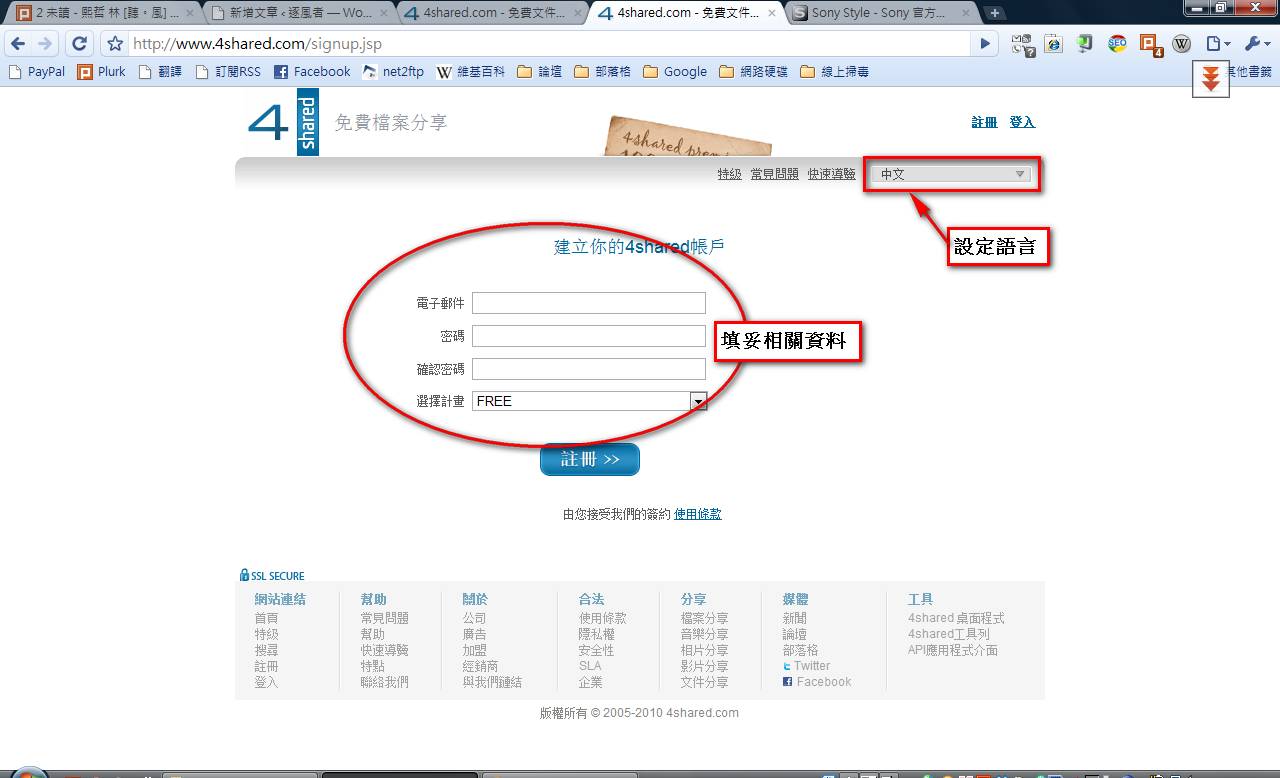Image resolution: width=1280 pixels, height=778 pixels.
Task: Open 隱私權 in the footer 合法 column
Action: (597, 634)
